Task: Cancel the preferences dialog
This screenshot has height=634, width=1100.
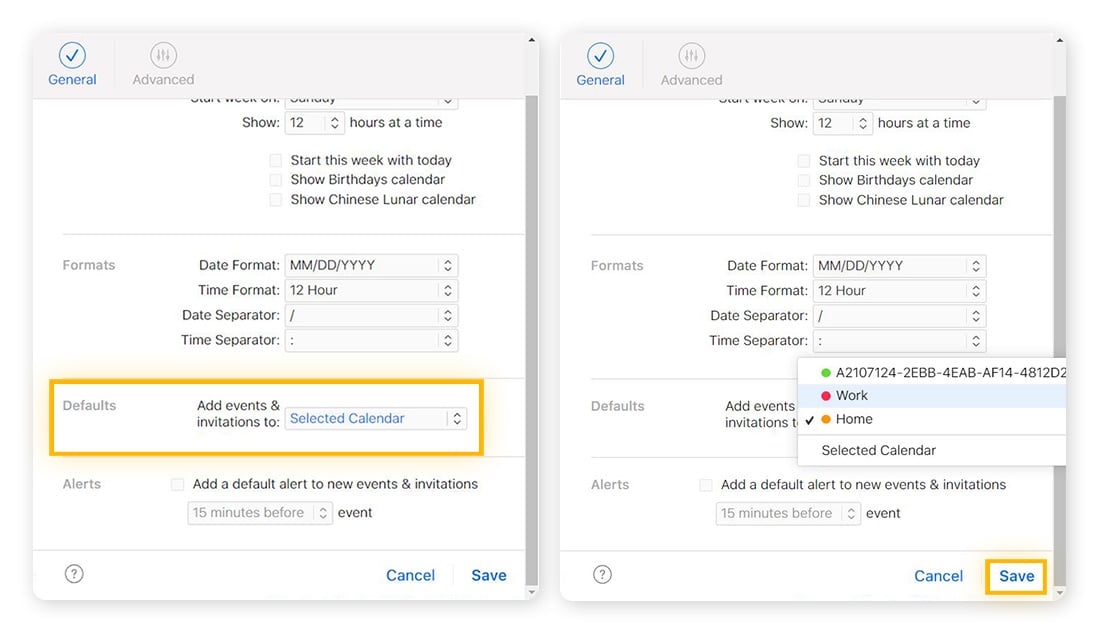Action: click(x=411, y=575)
